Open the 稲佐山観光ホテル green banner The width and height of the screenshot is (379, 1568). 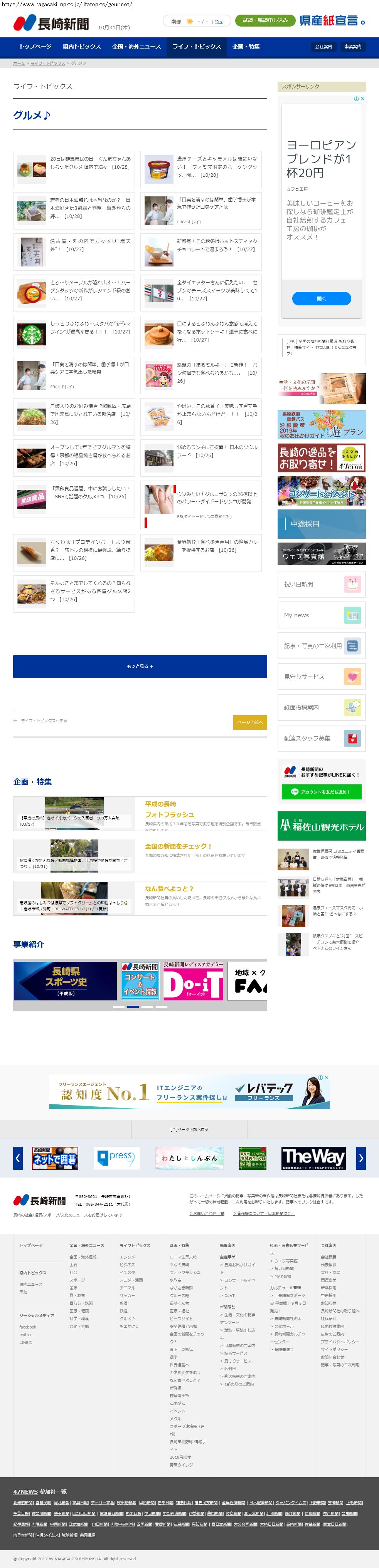pos(322,825)
